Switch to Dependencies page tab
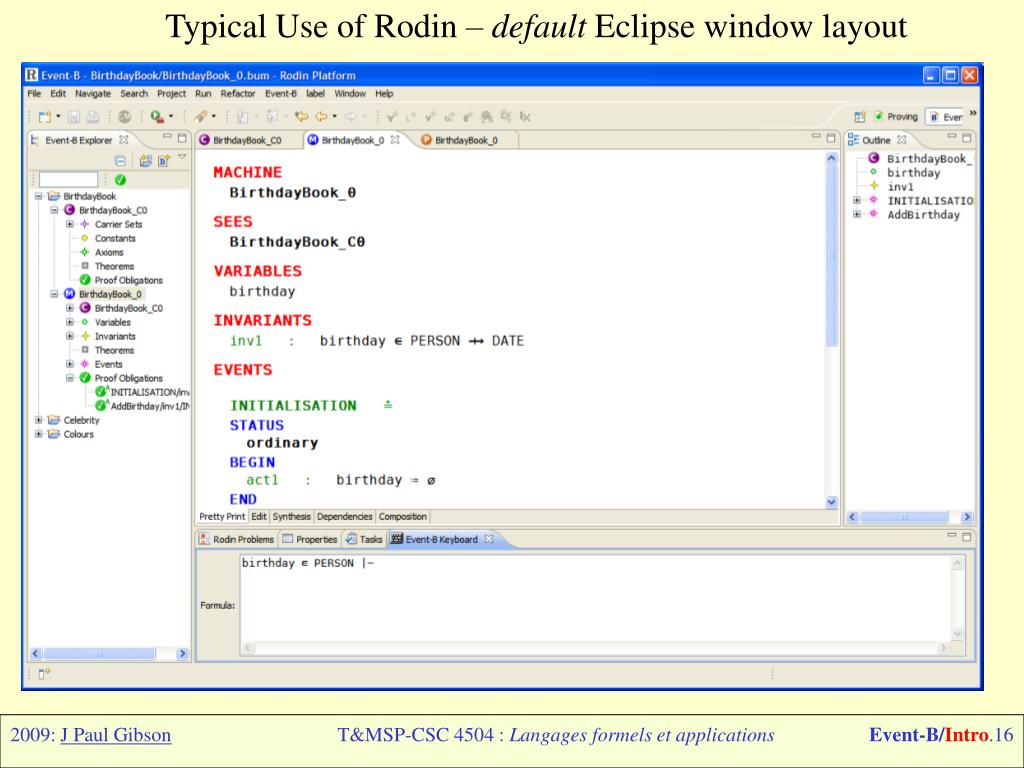The width and height of the screenshot is (1024, 768). pyautogui.click(x=344, y=517)
